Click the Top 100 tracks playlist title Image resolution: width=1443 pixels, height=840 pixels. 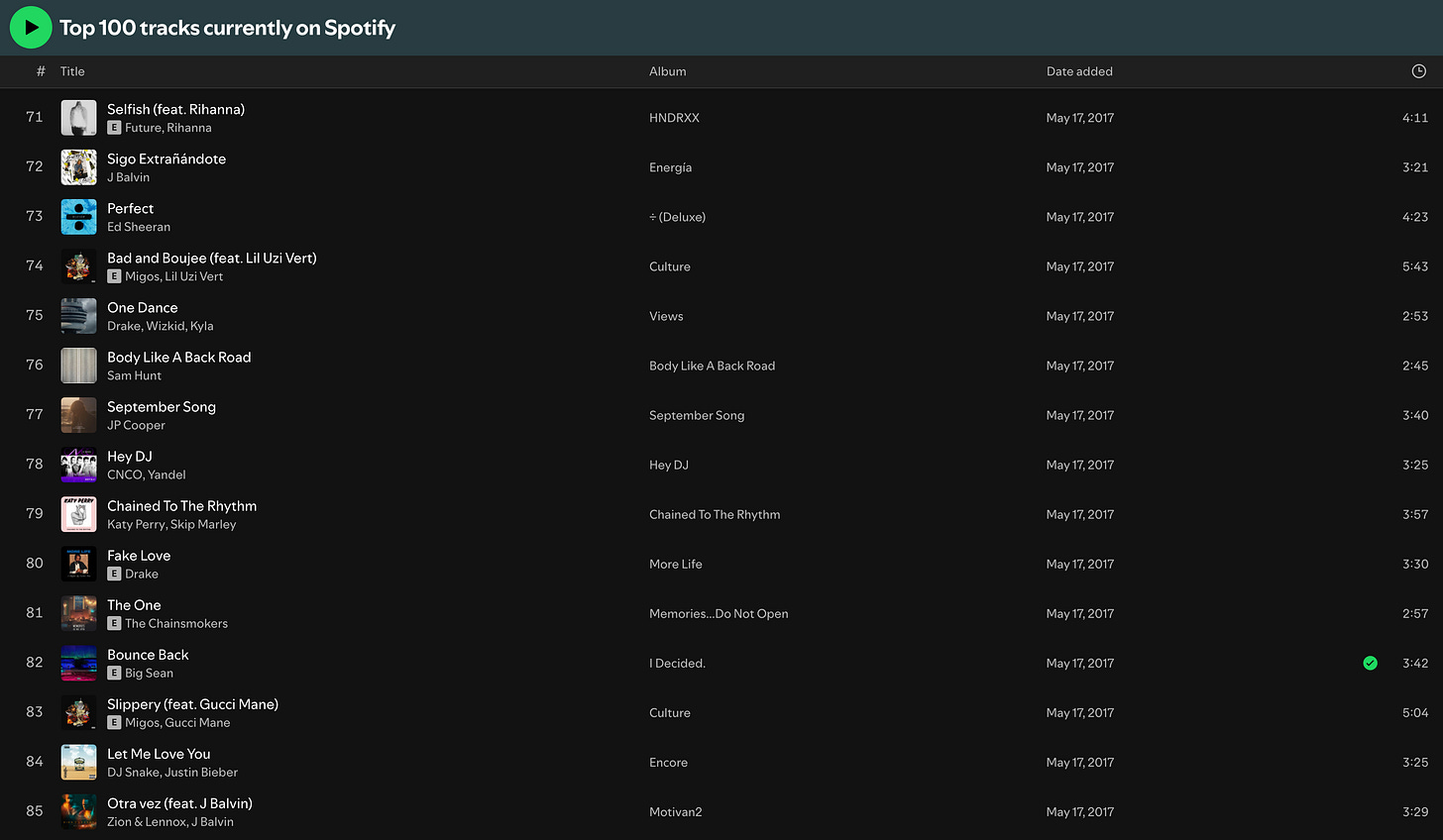point(227,28)
